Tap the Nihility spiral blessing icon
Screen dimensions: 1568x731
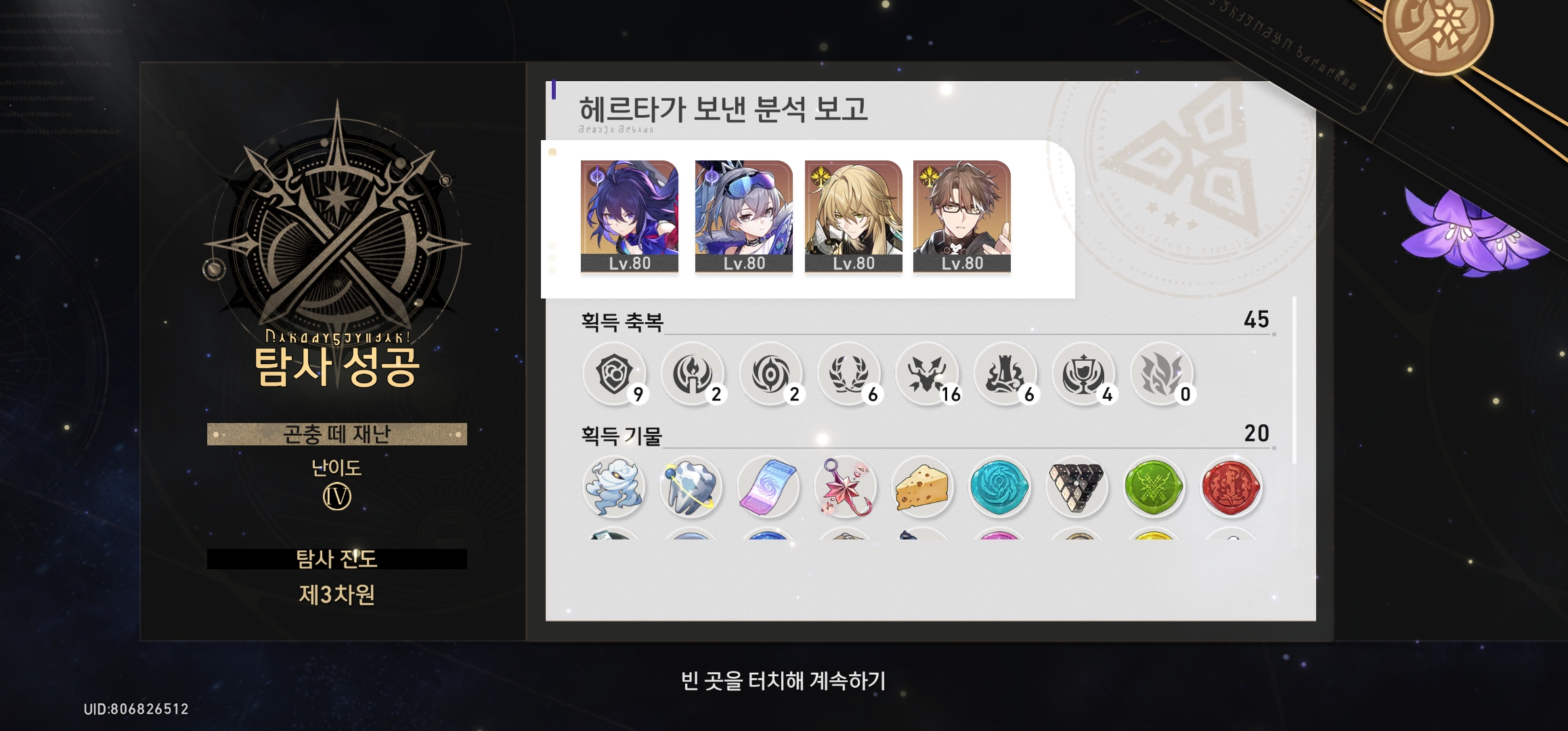(x=770, y=374)
